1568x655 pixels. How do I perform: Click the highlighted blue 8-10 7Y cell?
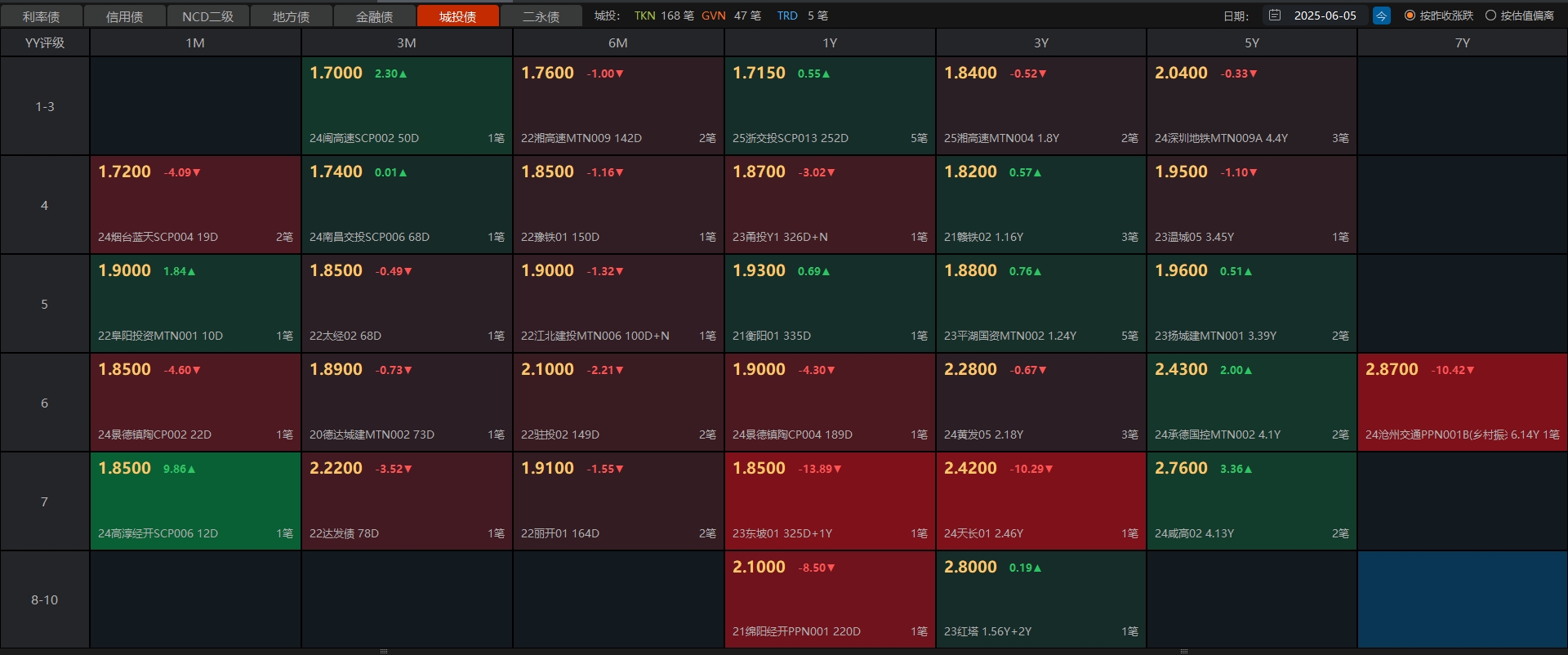click(1463, 599)
